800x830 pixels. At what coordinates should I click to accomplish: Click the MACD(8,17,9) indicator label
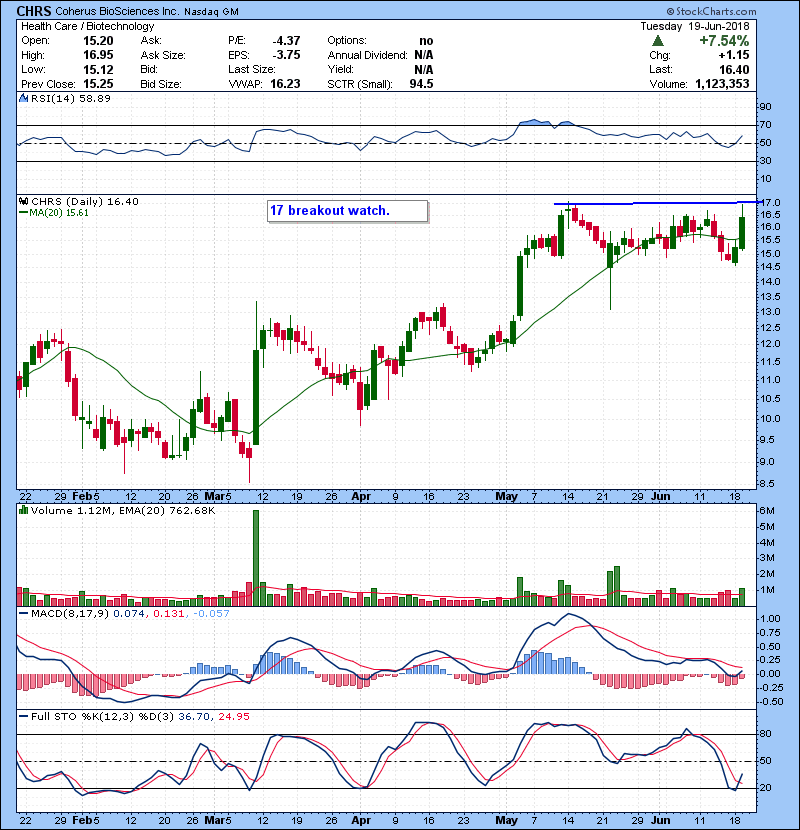pyautogui.click(x=70, y=614)
